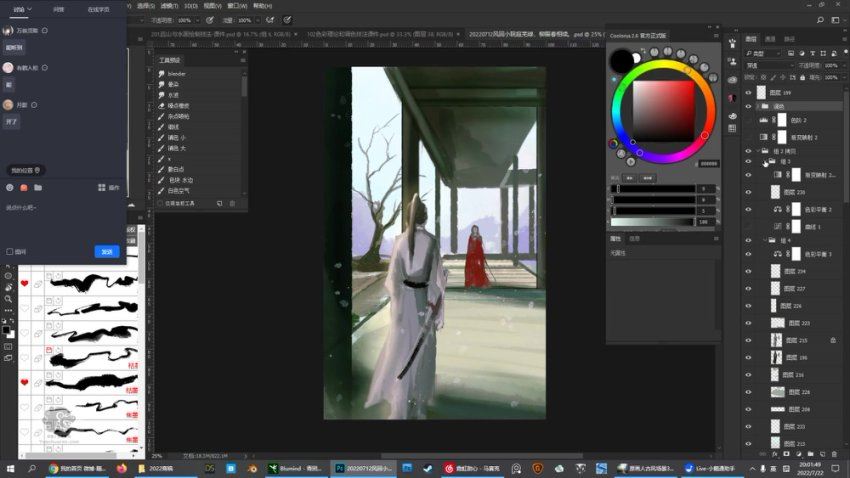Open the layer blend mode dropdown

769,66
